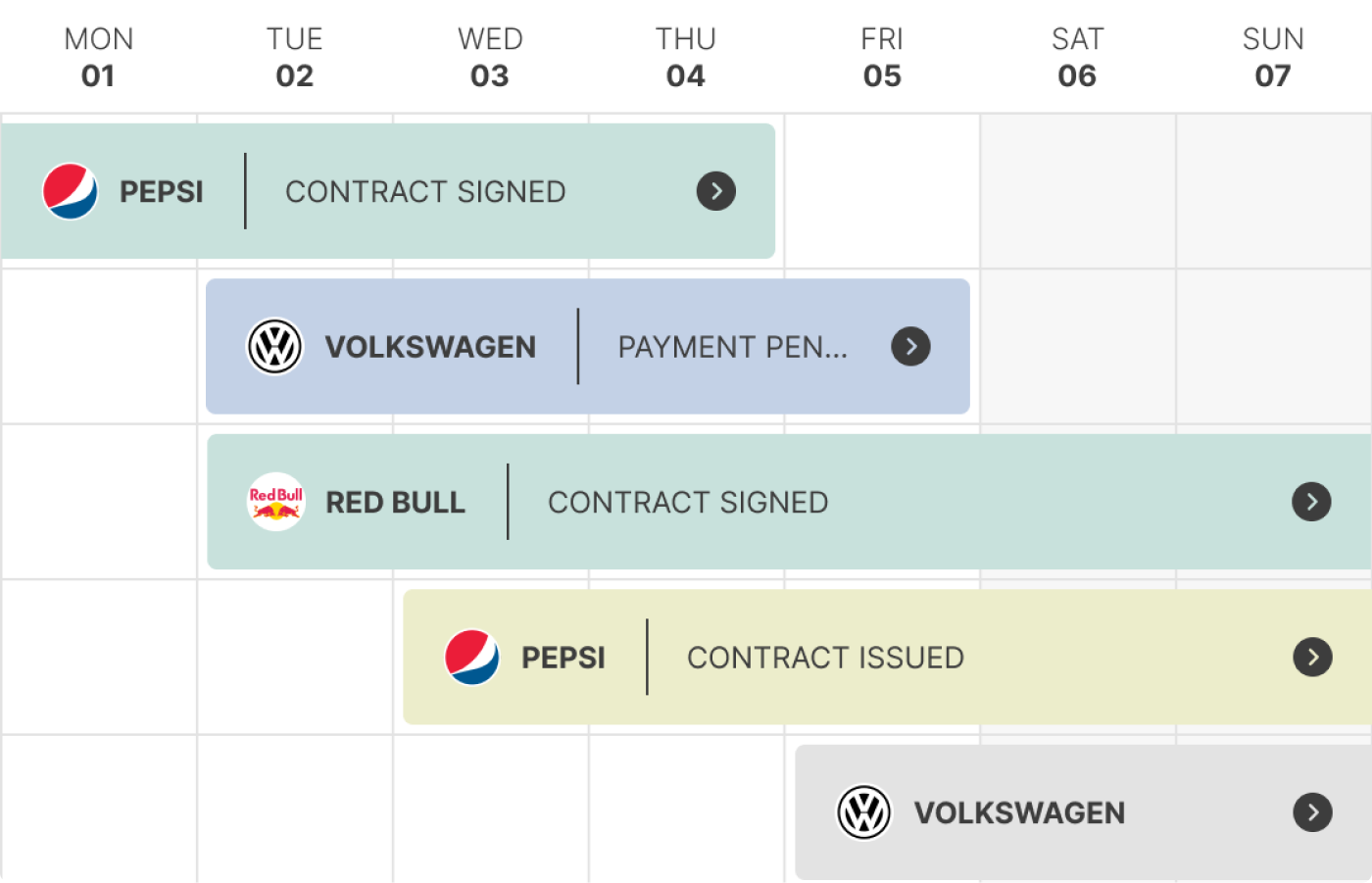
Task: Click the RED BULL company name
Action: point(395,503)
